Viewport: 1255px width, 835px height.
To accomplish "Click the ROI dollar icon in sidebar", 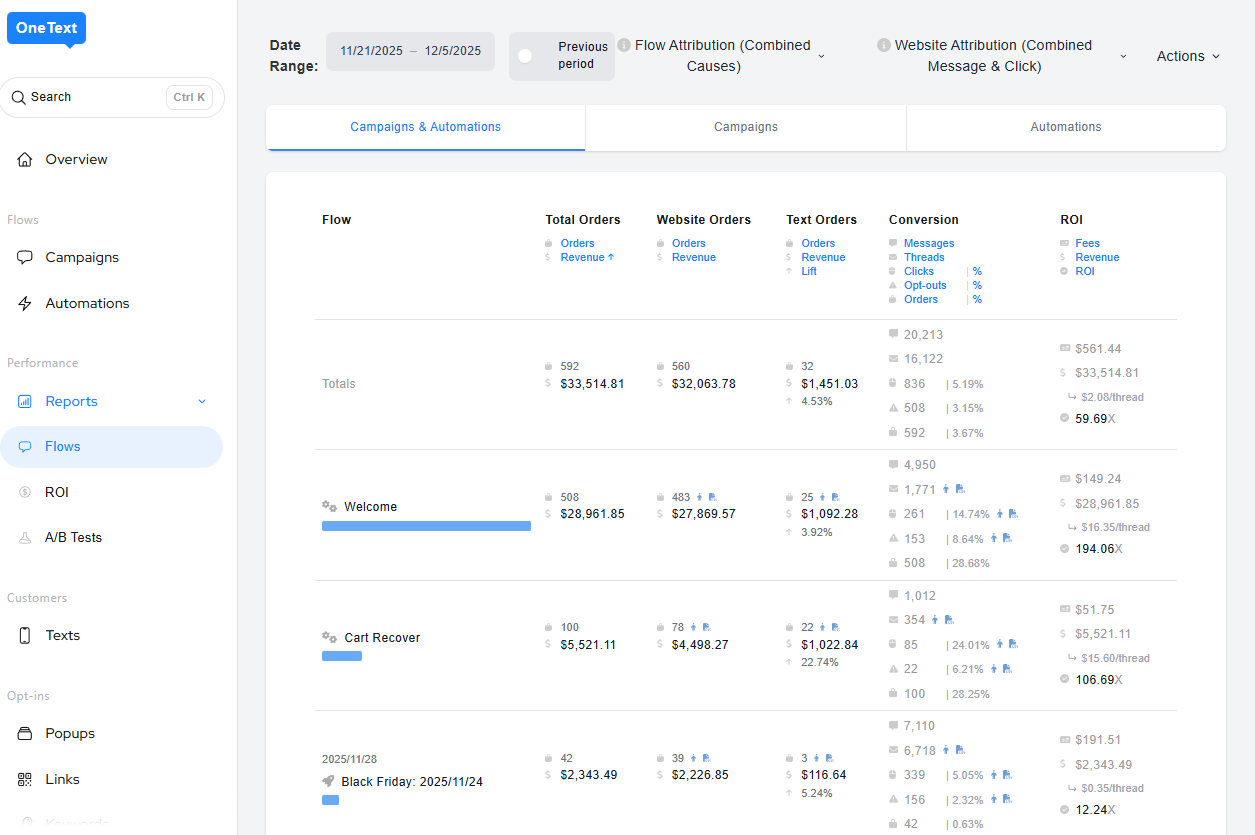I will (x=25, y=493).
